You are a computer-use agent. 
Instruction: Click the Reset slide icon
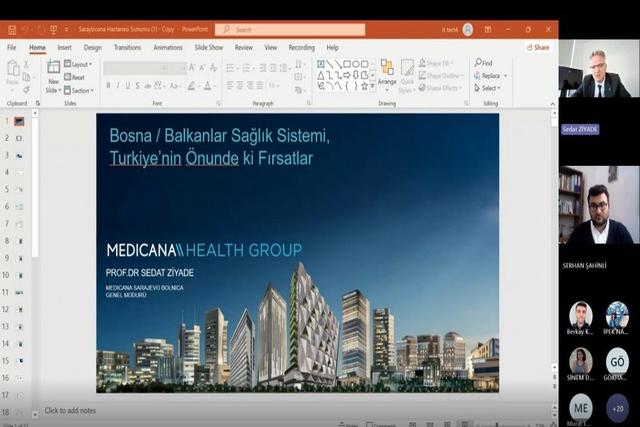[x=76, y=77]
